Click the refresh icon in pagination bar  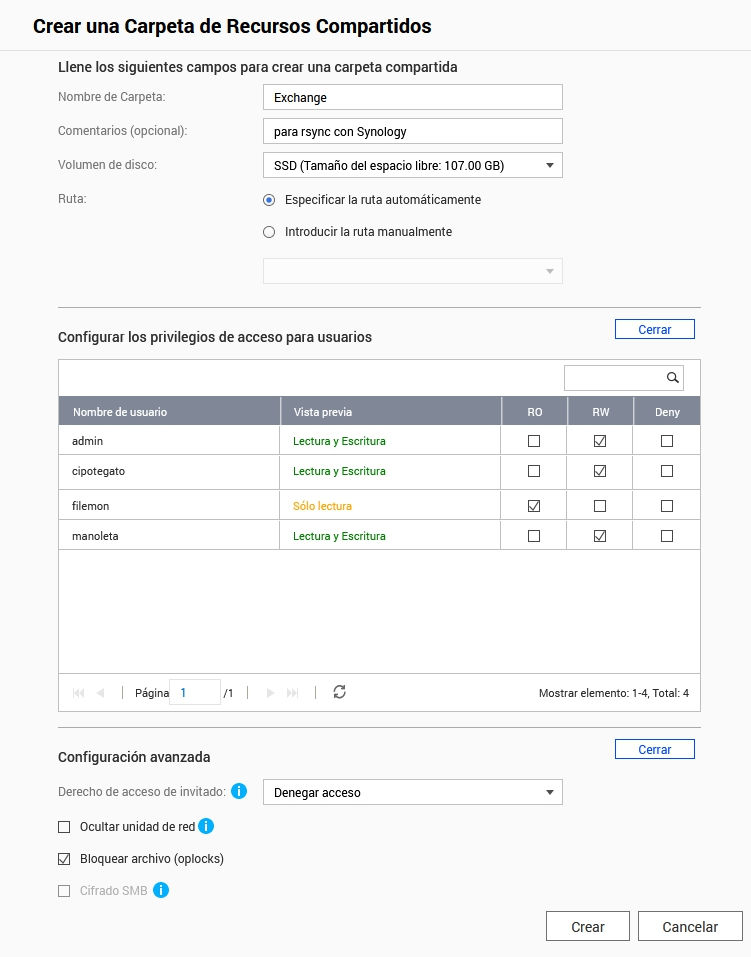pos(339,692)
